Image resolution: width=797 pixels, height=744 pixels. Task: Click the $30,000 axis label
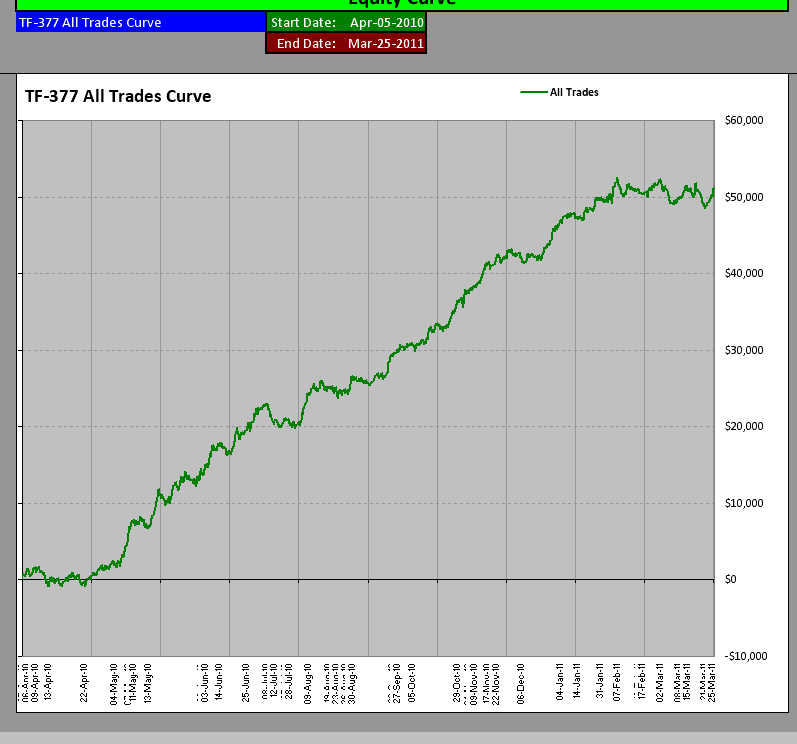click(744, 350)
